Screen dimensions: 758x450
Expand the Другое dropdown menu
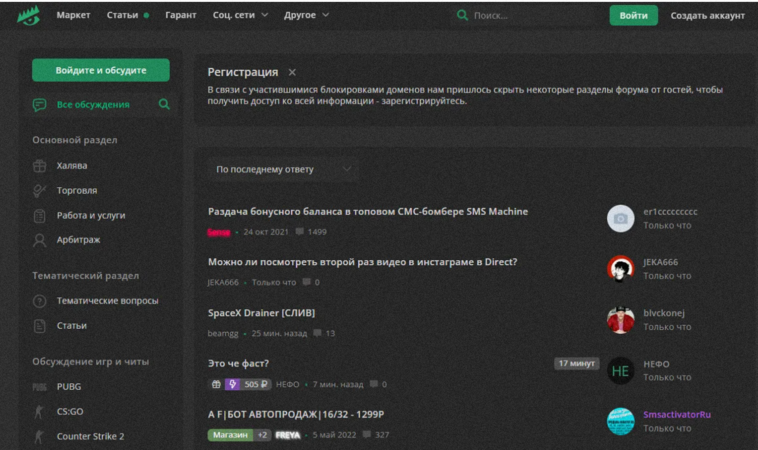click(306, 15)
